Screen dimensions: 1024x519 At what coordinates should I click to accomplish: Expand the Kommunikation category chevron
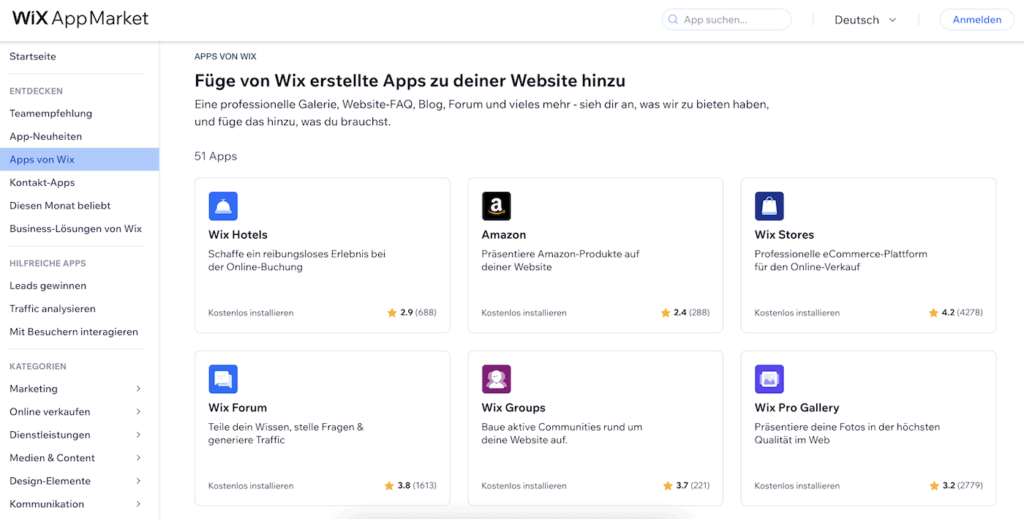click(138, 504)
